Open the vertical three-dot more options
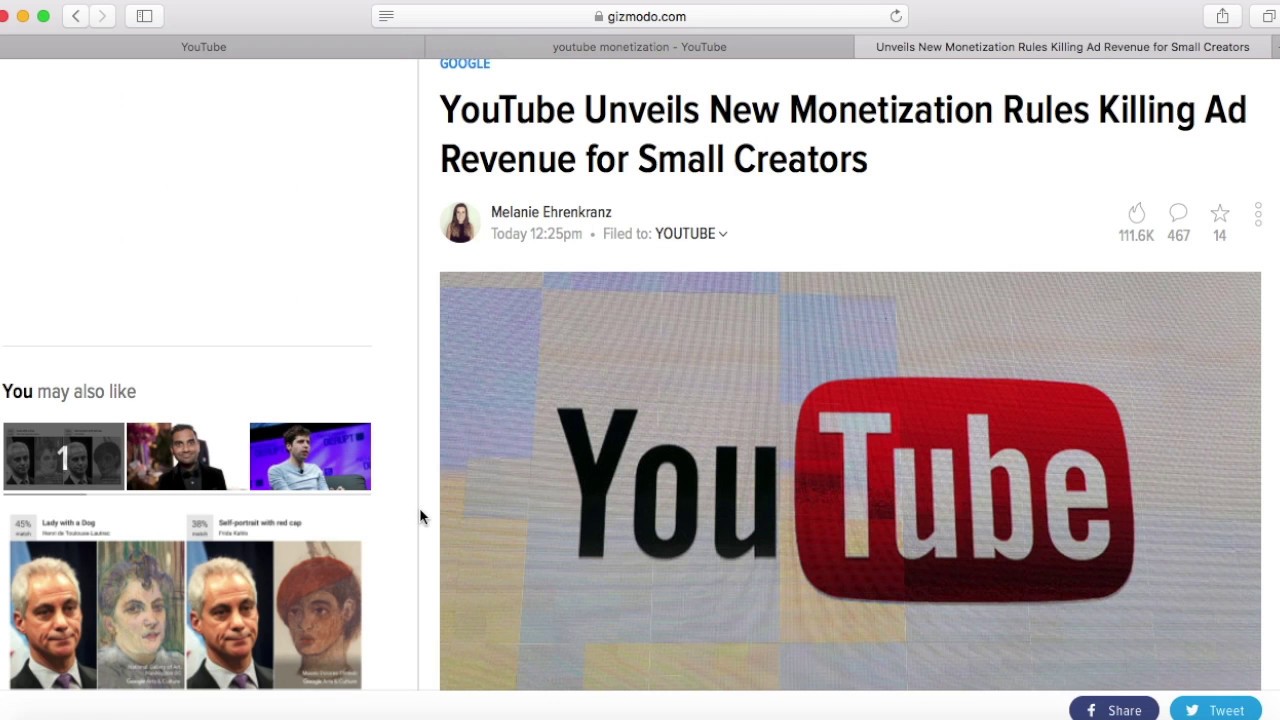1280x720 pixels. click(1258, 214)
